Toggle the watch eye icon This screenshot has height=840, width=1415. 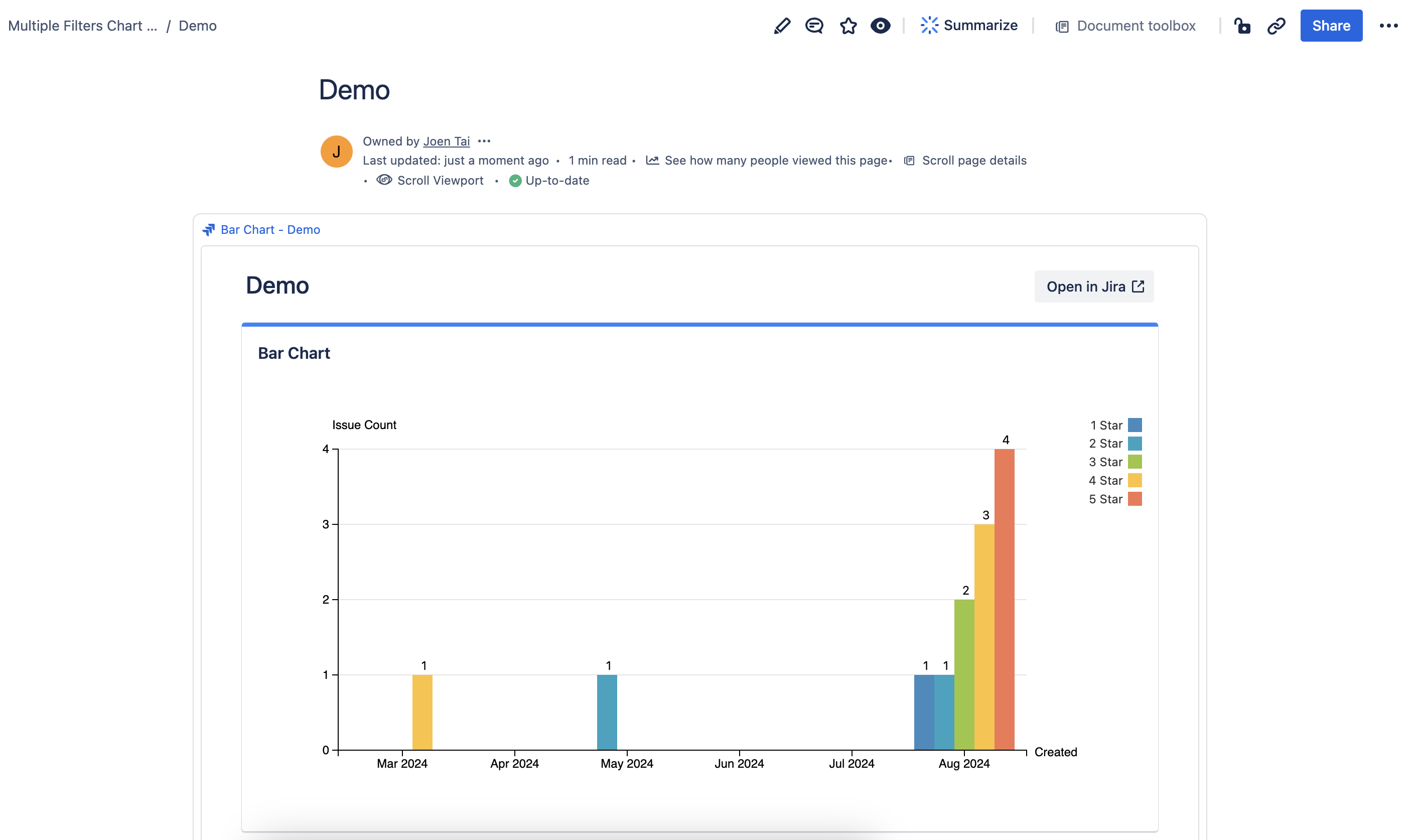click(880, 26)
